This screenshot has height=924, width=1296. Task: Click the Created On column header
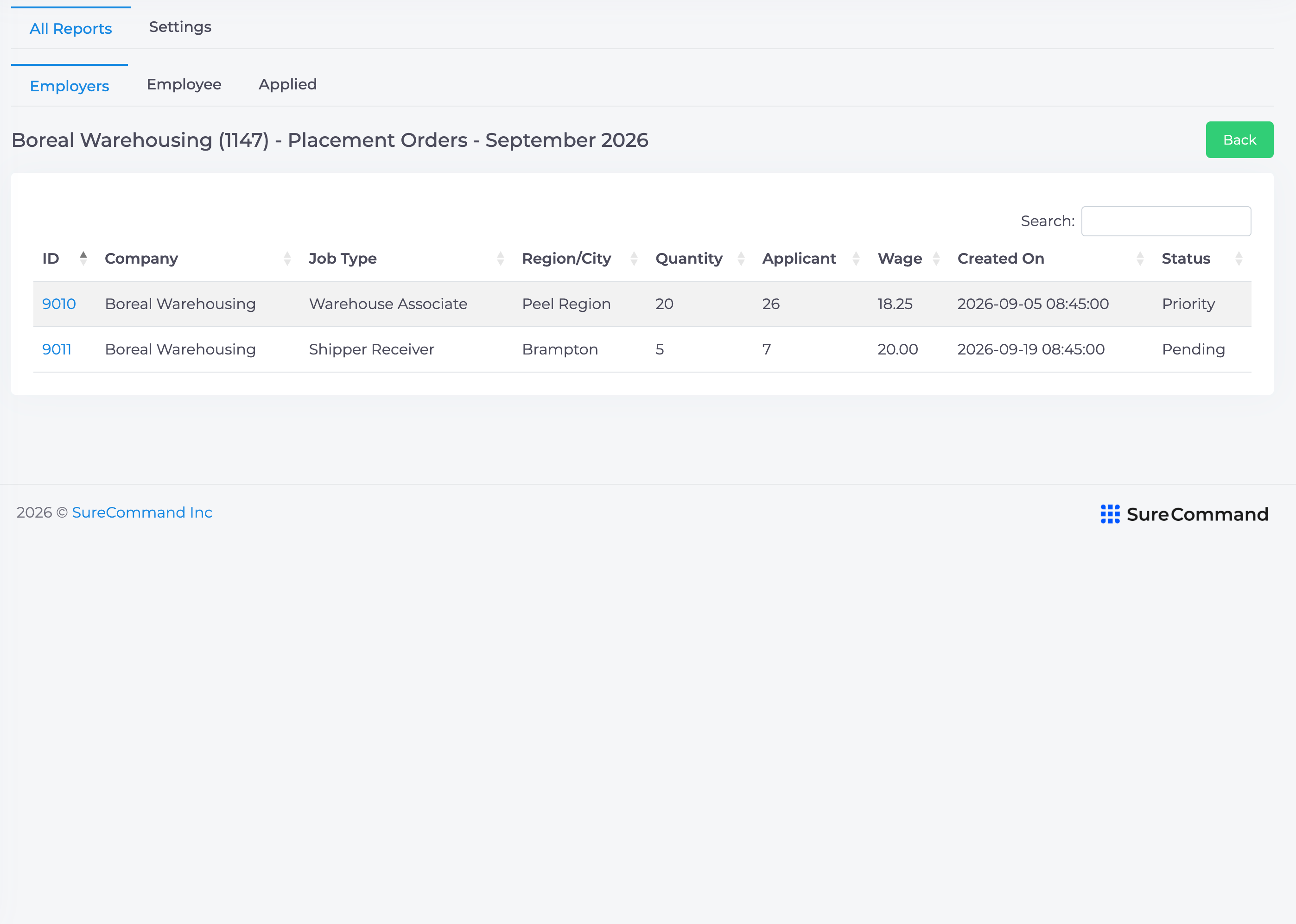pos(1001,258)
